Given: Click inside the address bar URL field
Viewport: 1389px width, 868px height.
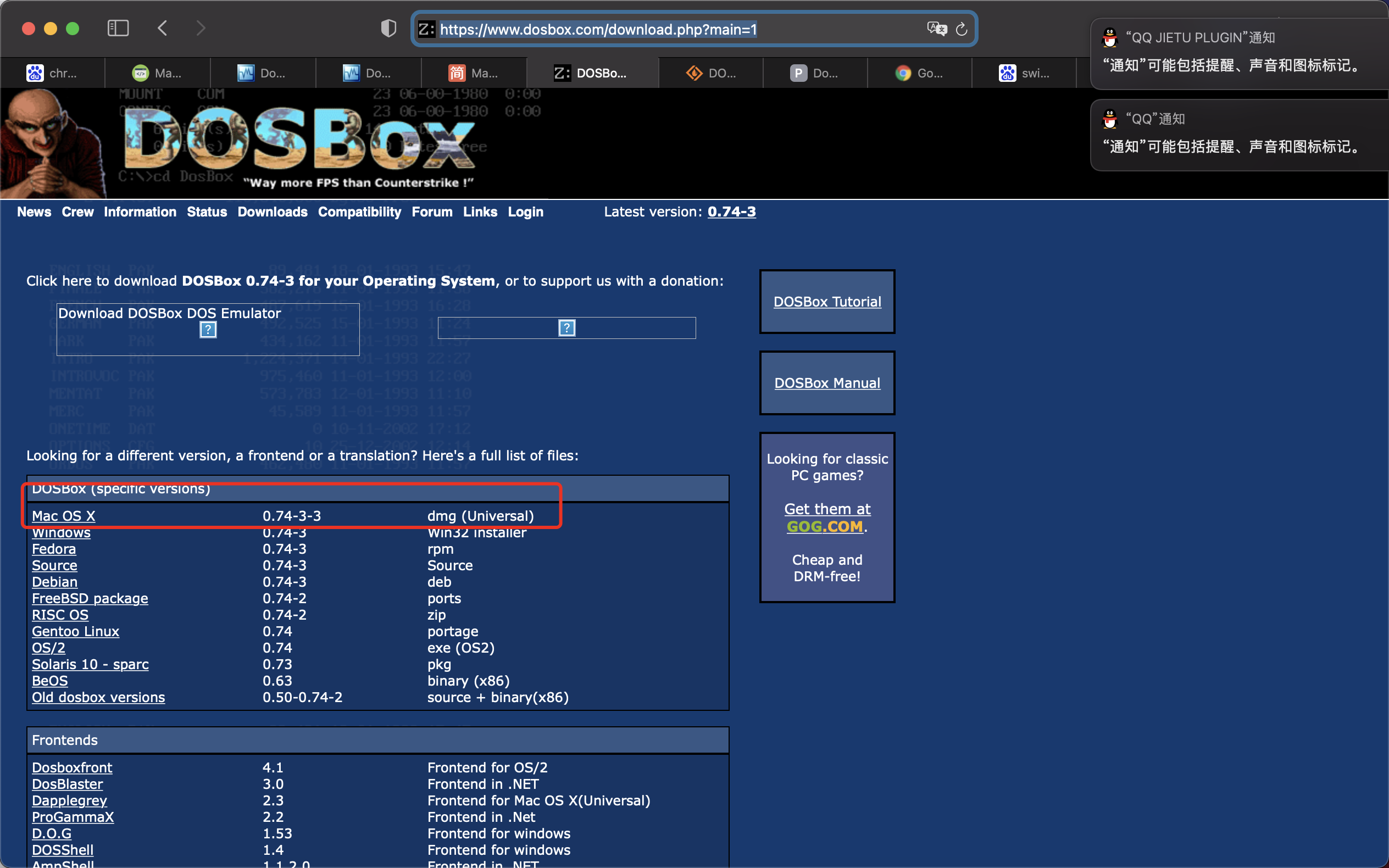Looking at the screenshot, I should [x=599, y=29].
